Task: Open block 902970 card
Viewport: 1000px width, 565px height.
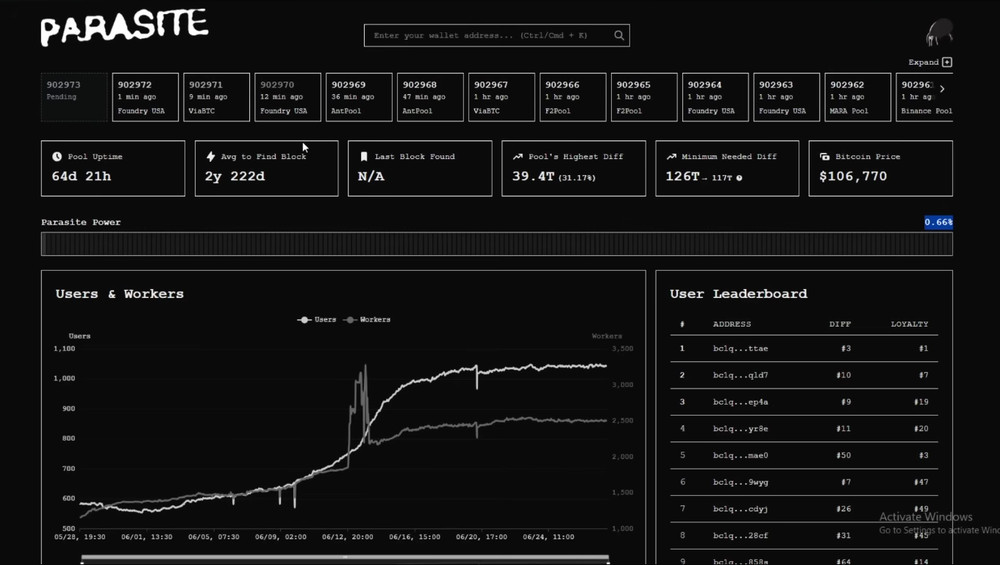Action: 288,97
